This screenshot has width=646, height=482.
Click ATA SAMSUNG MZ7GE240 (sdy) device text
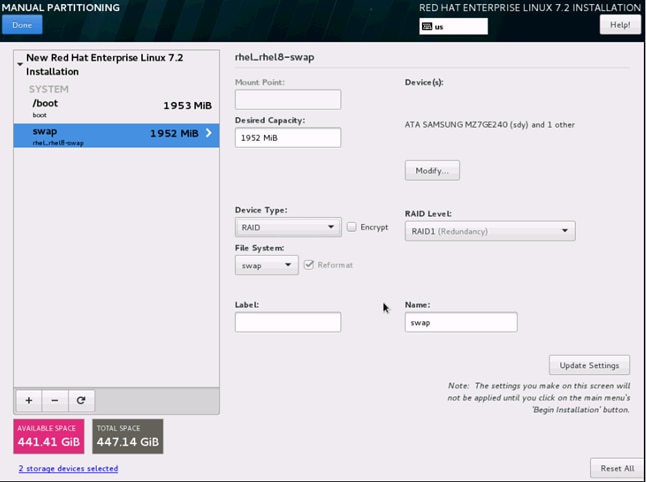tap(466, 124)
